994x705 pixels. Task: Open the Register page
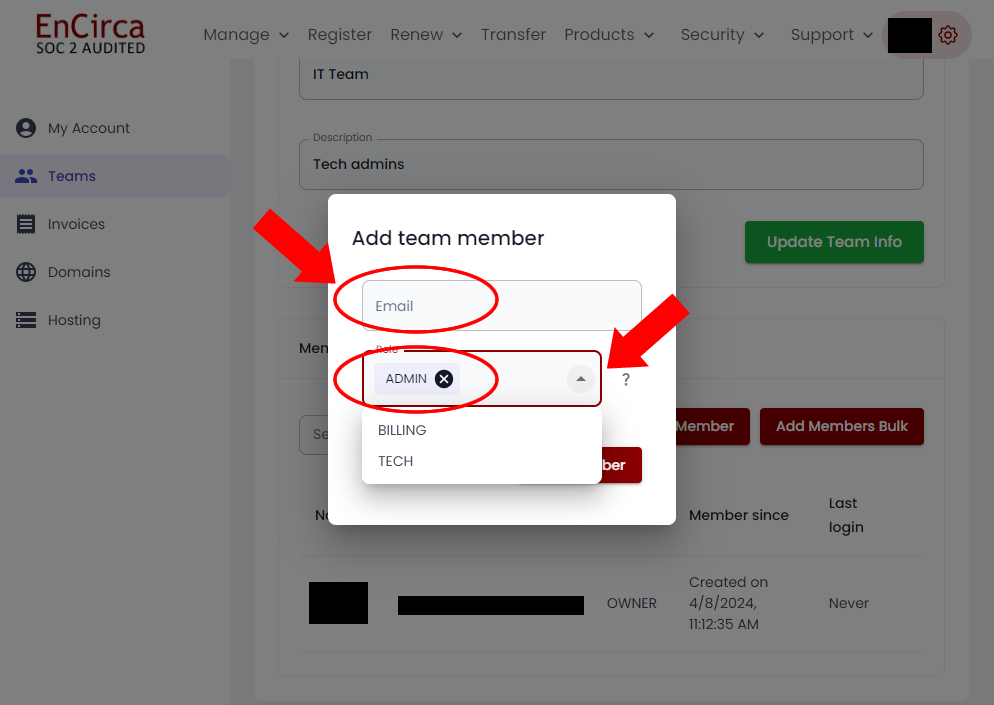pos(340,35)
